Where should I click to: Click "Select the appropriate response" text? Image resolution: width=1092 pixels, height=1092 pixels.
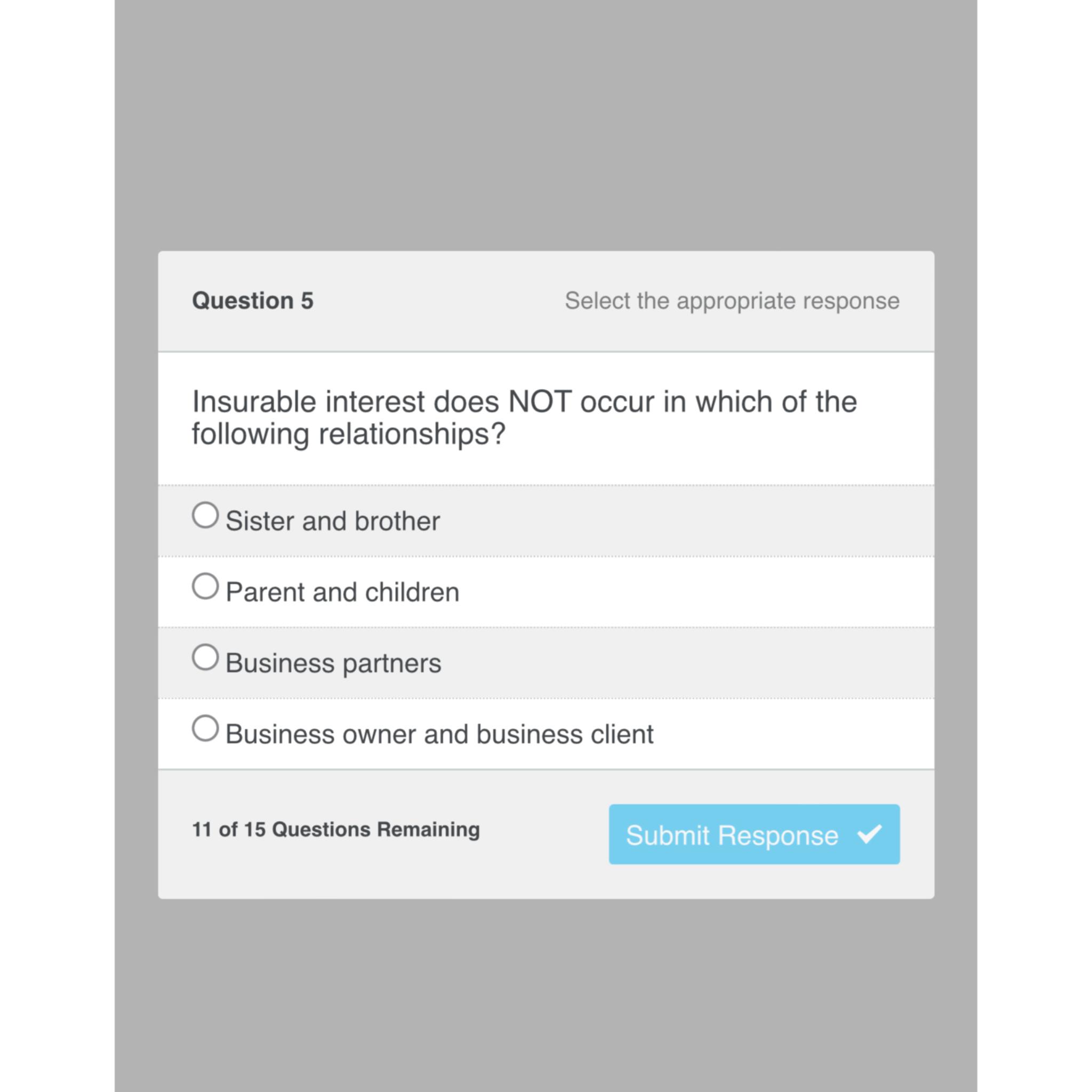point(733,301)
